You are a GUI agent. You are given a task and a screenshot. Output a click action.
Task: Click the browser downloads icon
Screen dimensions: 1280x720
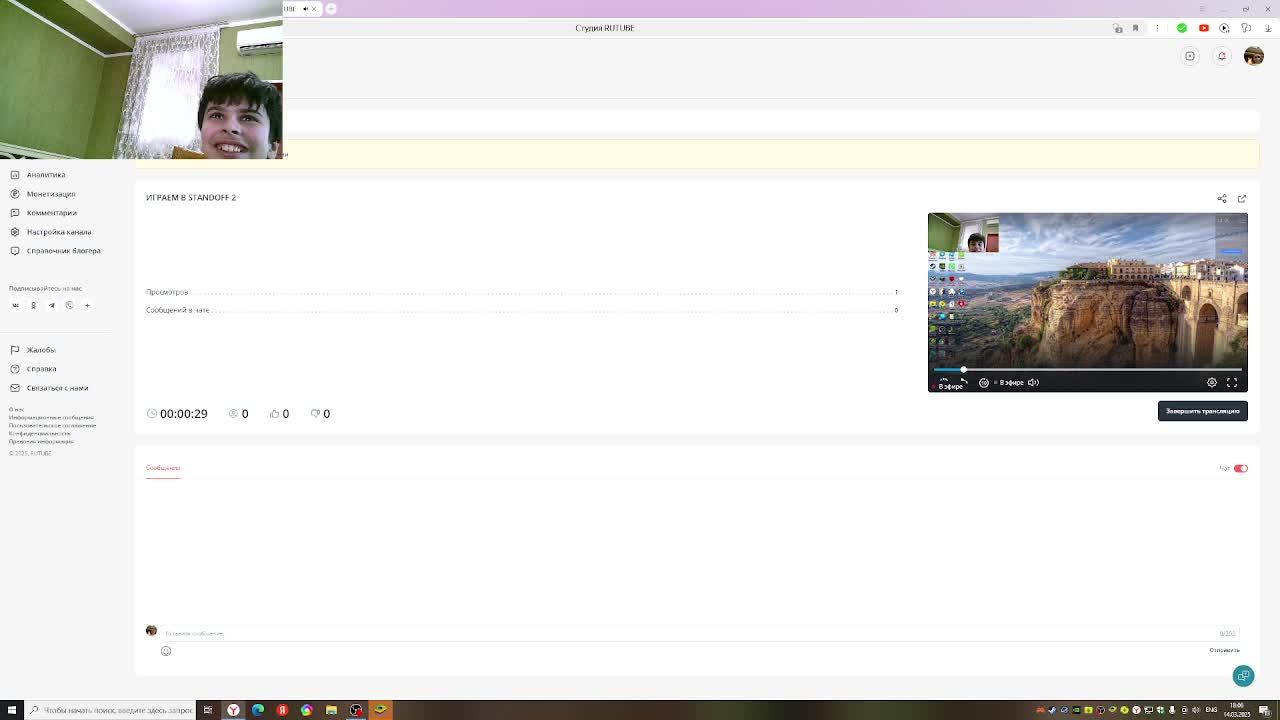[1268, 28]
